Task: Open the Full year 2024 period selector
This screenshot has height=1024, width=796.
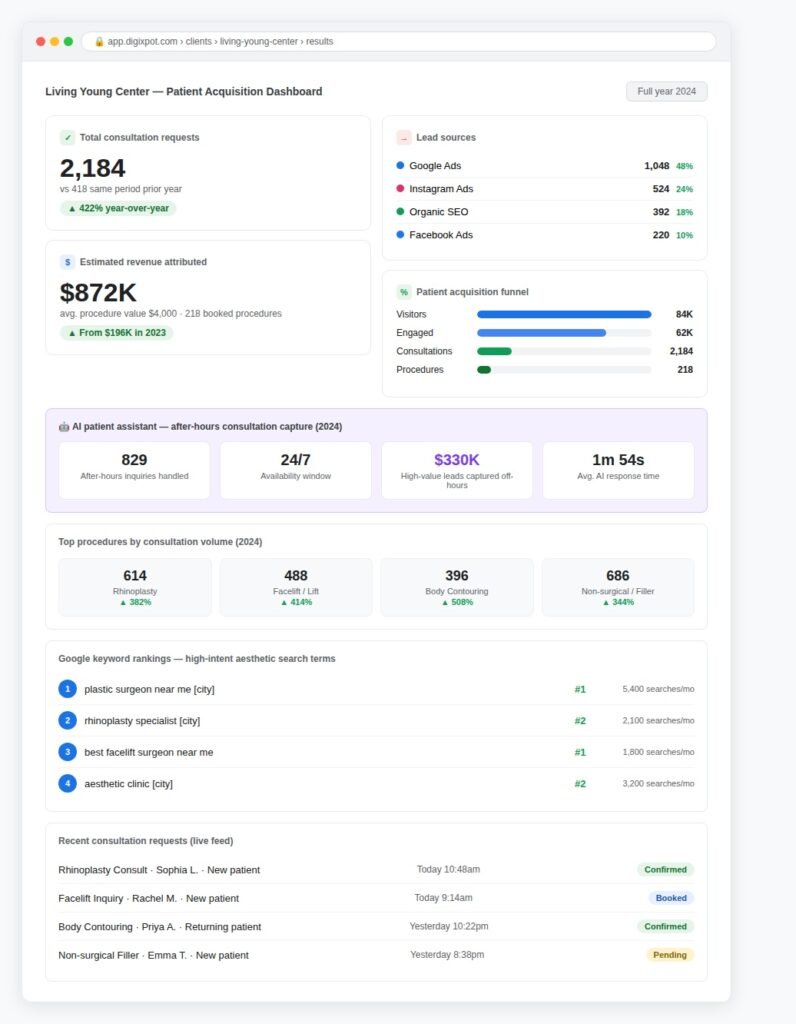Action: [666, 91]
